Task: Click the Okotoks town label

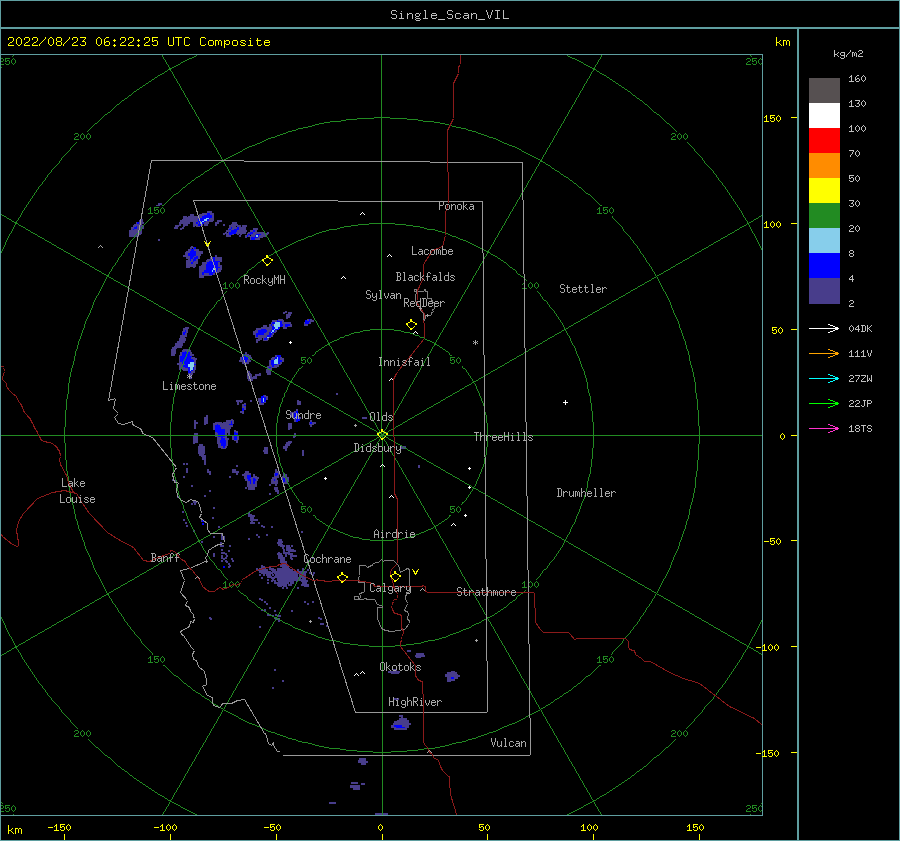Action: pyautogui.click(x=400, y=667)
